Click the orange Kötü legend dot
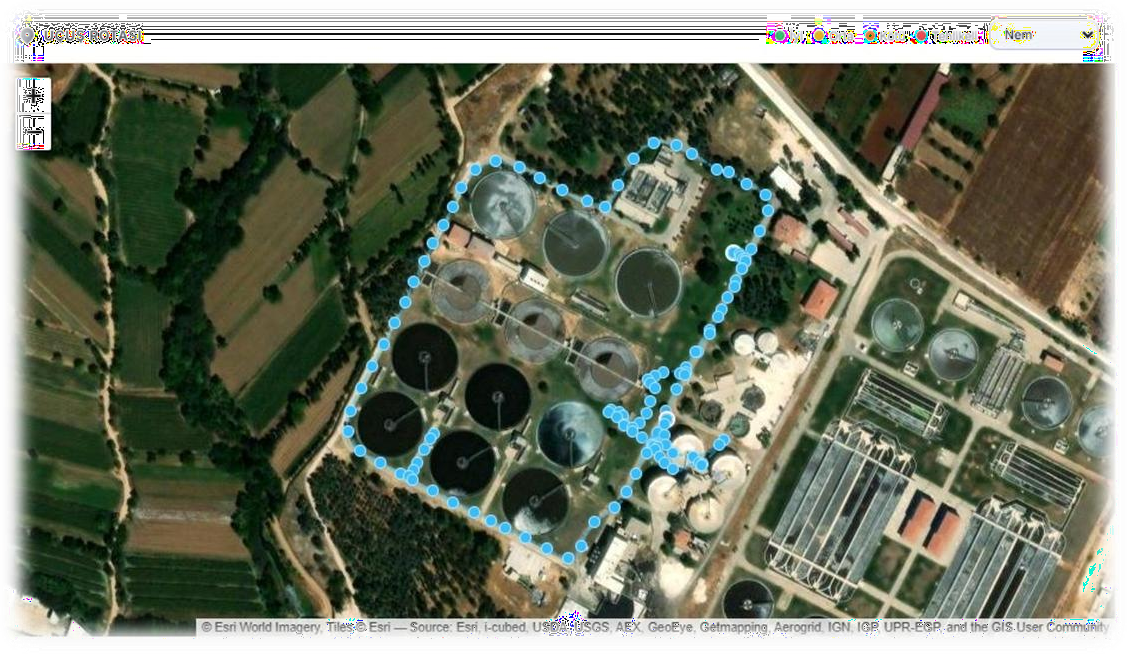This screenshot has height=654, width=1127. pyautogui.click(x=870, y=35)
